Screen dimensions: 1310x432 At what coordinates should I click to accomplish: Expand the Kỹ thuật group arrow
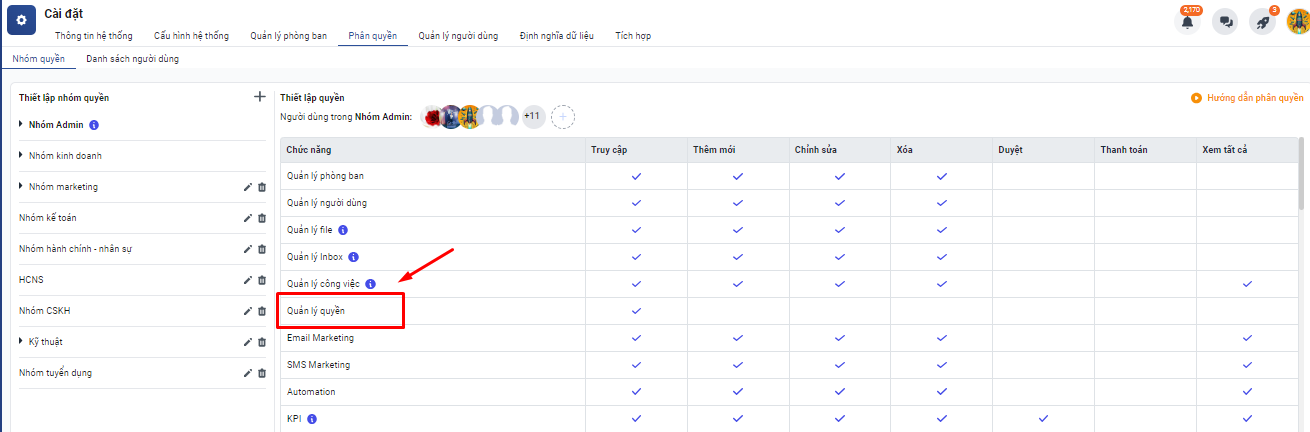click(21, 342)
